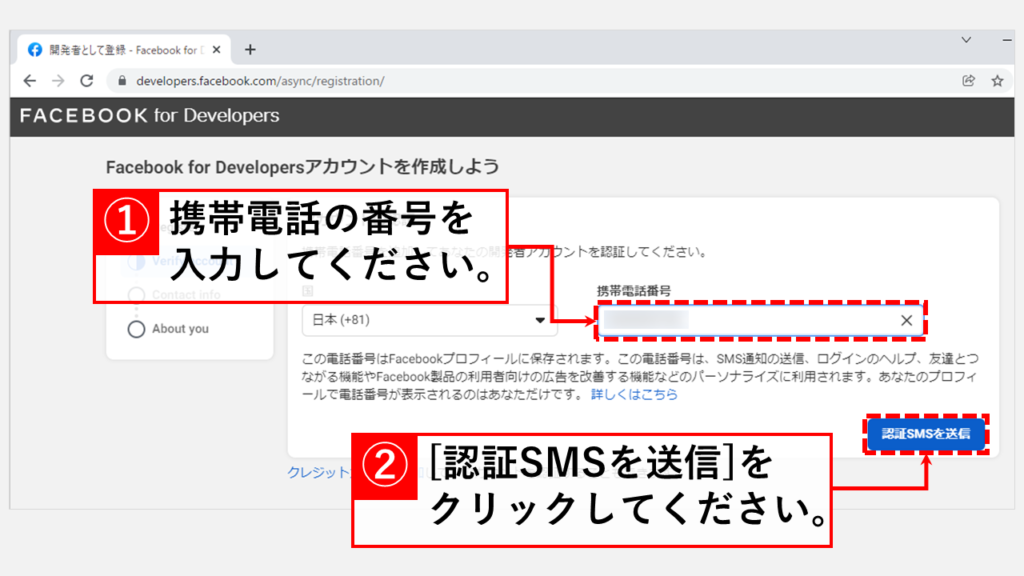Open a new tab with the plus icon
The image size is (1024, 576).
coord(250,49)
